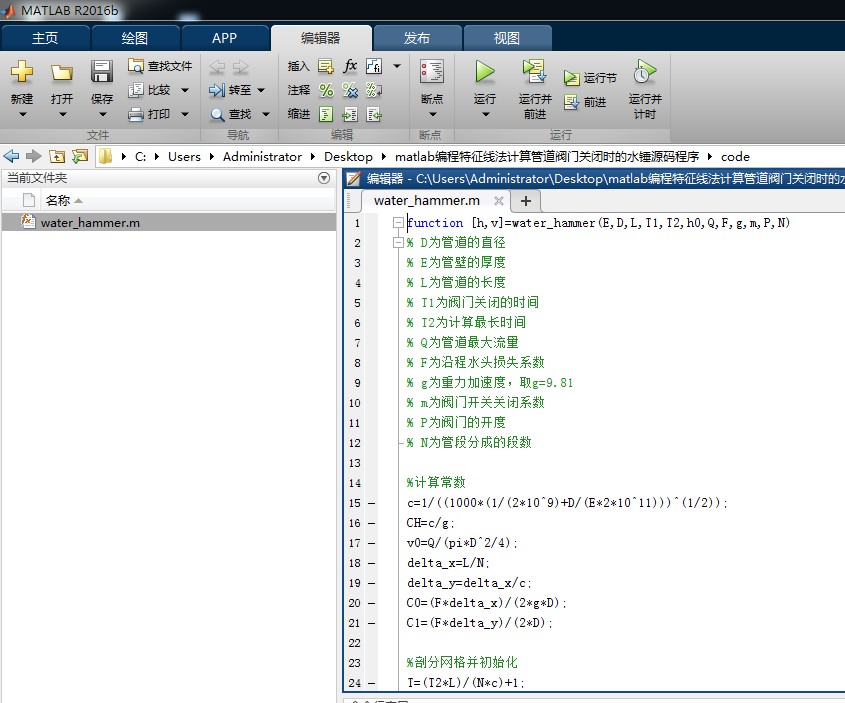Open 查找文件 (Find Files)
The image size is (845, 703).
[160, 66]
